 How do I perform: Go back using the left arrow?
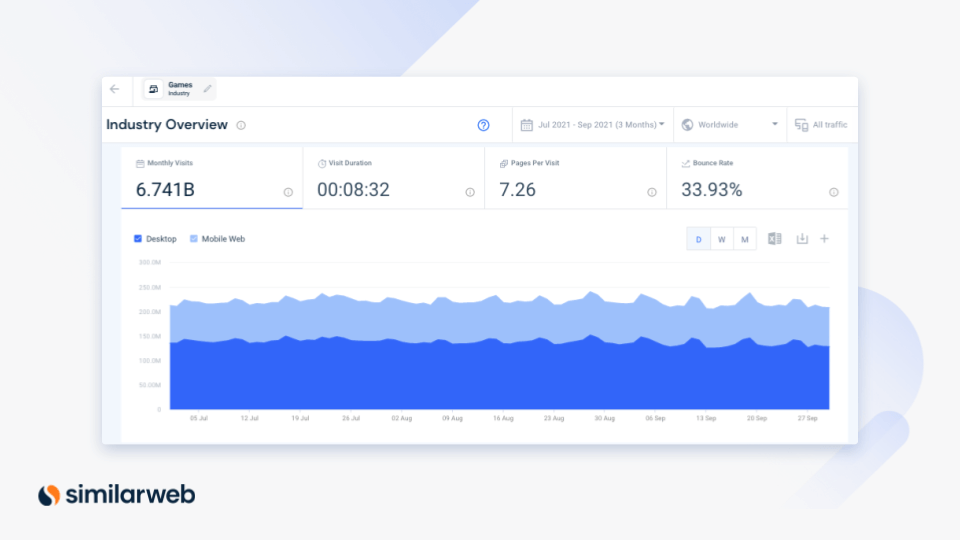tap(114, 89)
